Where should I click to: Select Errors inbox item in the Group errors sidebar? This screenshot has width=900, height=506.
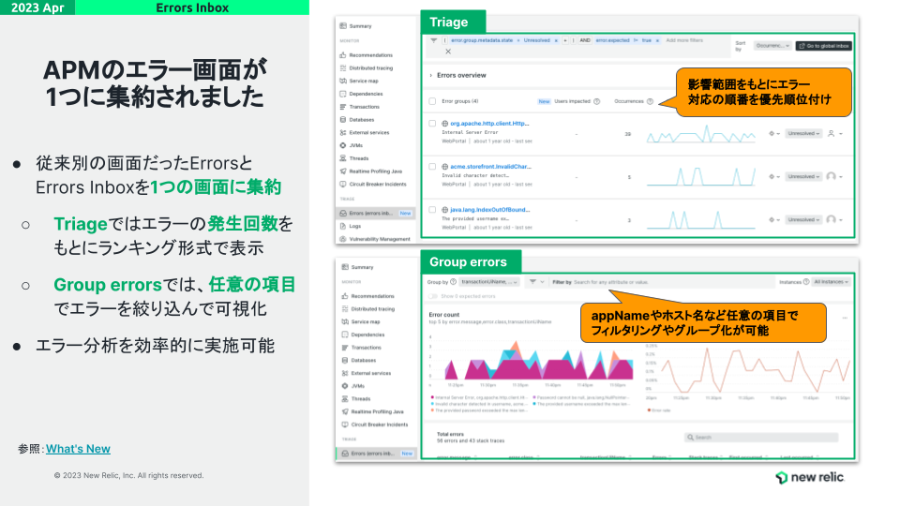[377, 453]
